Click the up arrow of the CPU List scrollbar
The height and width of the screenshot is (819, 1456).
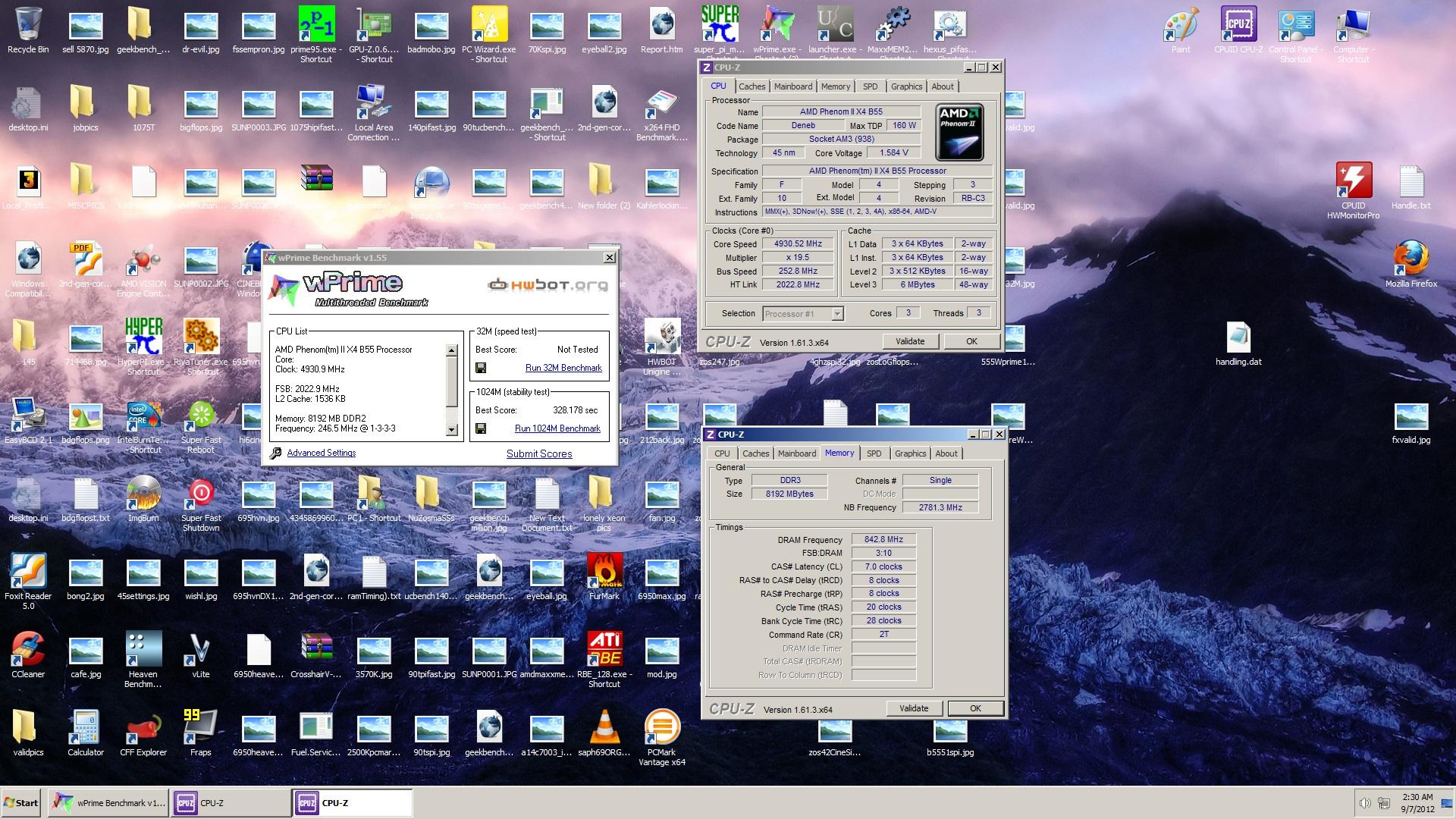452,350
